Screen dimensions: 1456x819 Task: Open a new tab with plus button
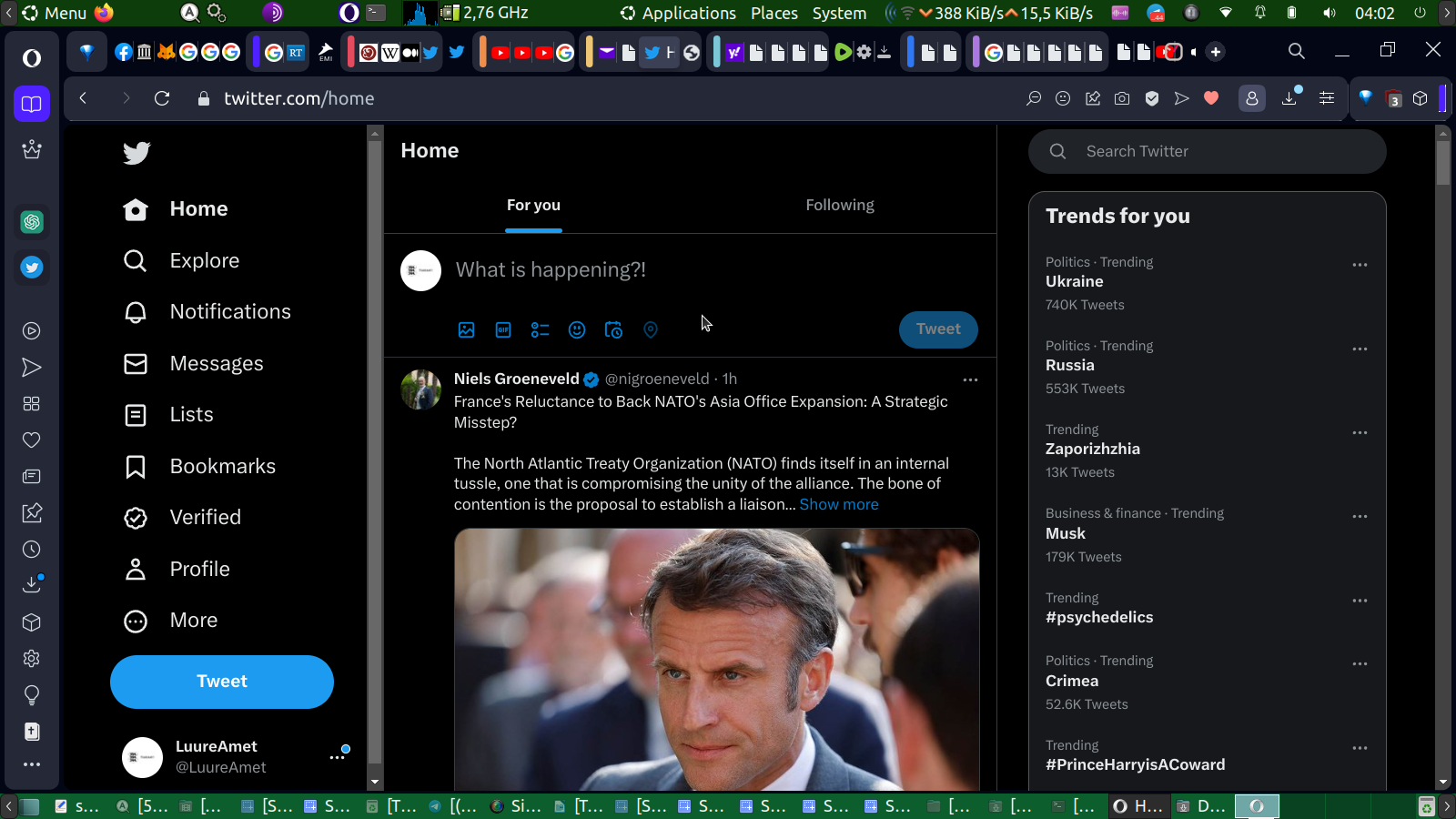[x=1216, y=52]
